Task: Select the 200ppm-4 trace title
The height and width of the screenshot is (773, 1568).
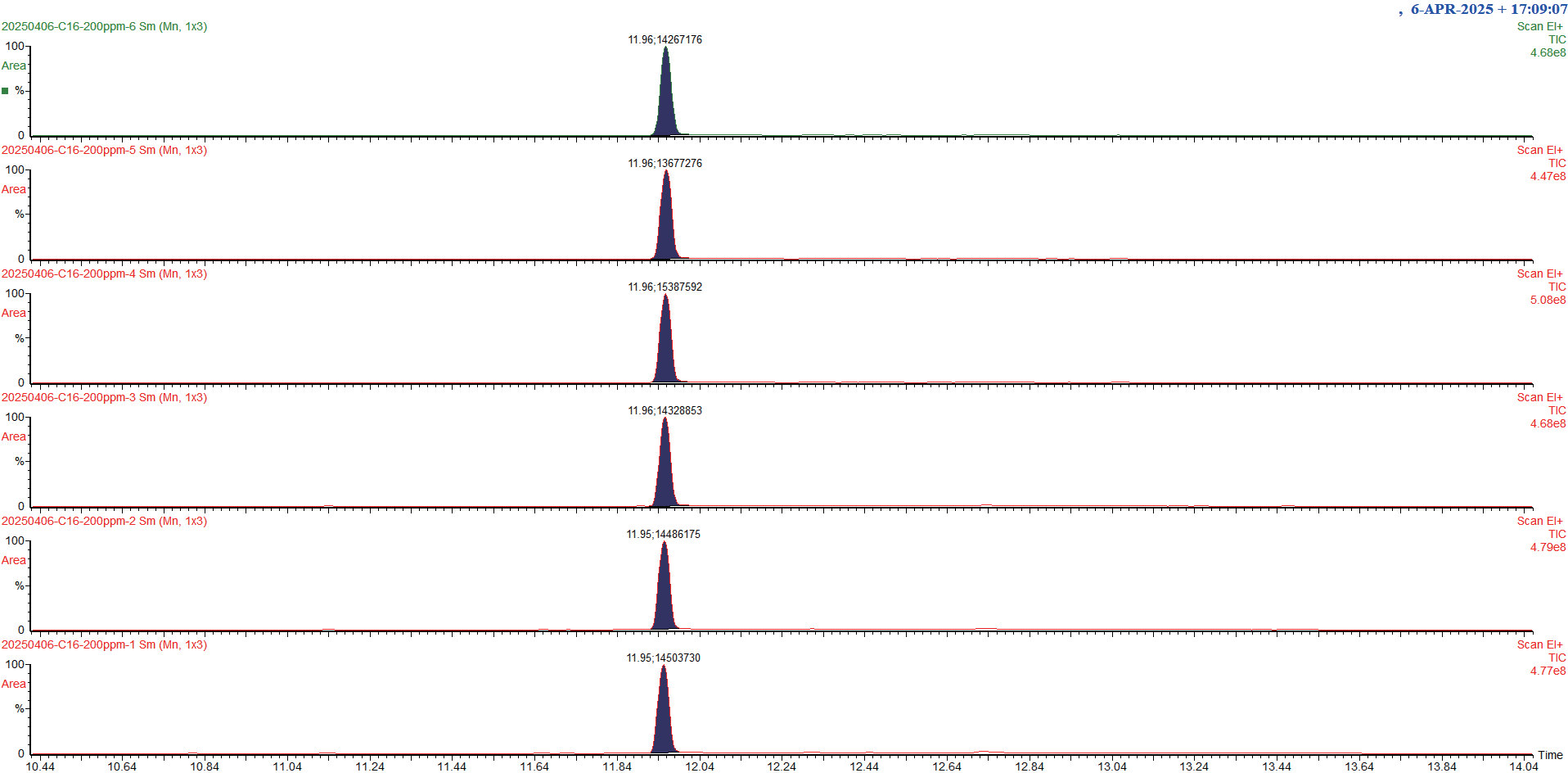Action: pyautogui.click(x=104, y=273)
